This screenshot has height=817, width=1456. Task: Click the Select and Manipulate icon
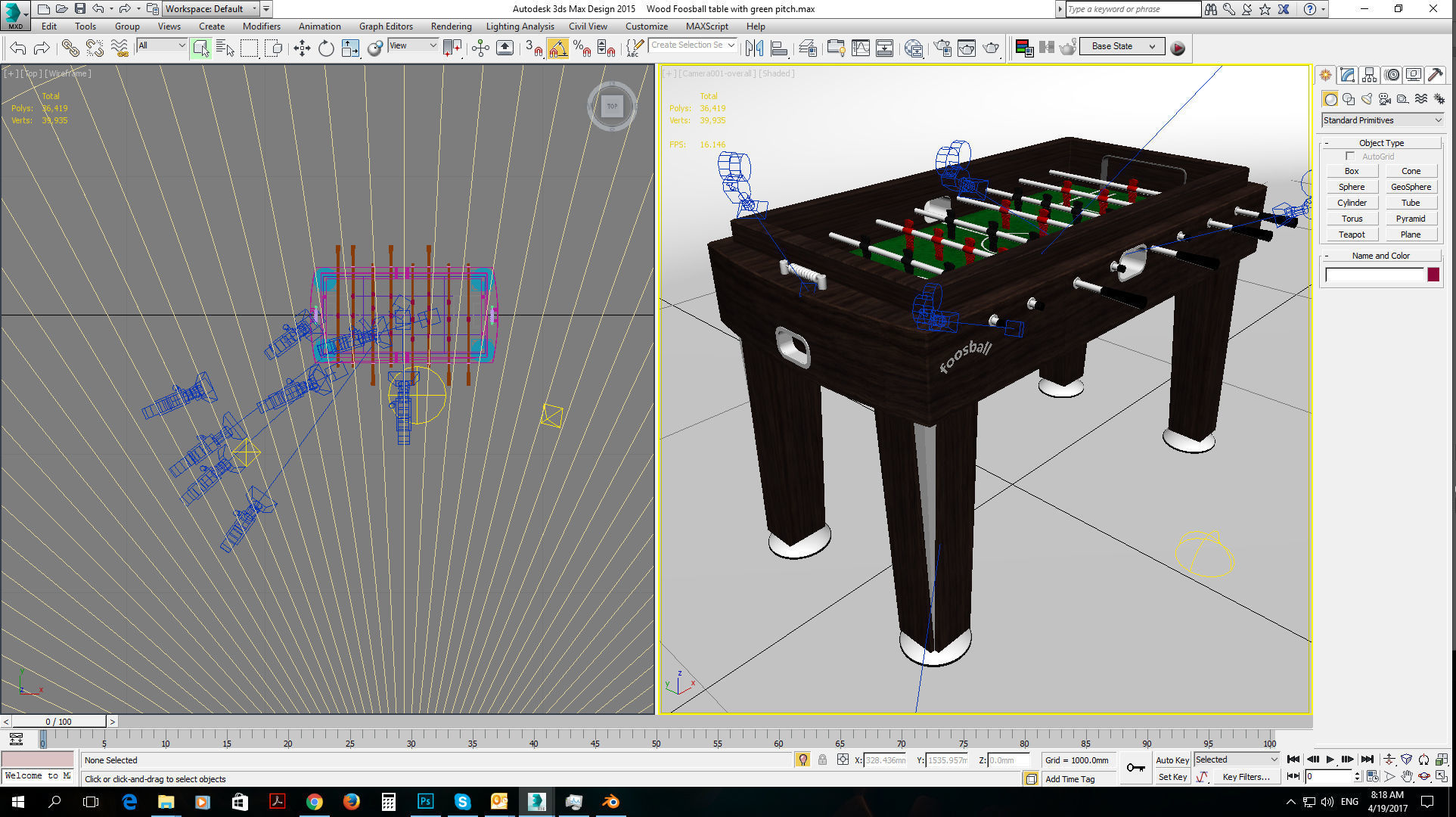click(481, 48)
